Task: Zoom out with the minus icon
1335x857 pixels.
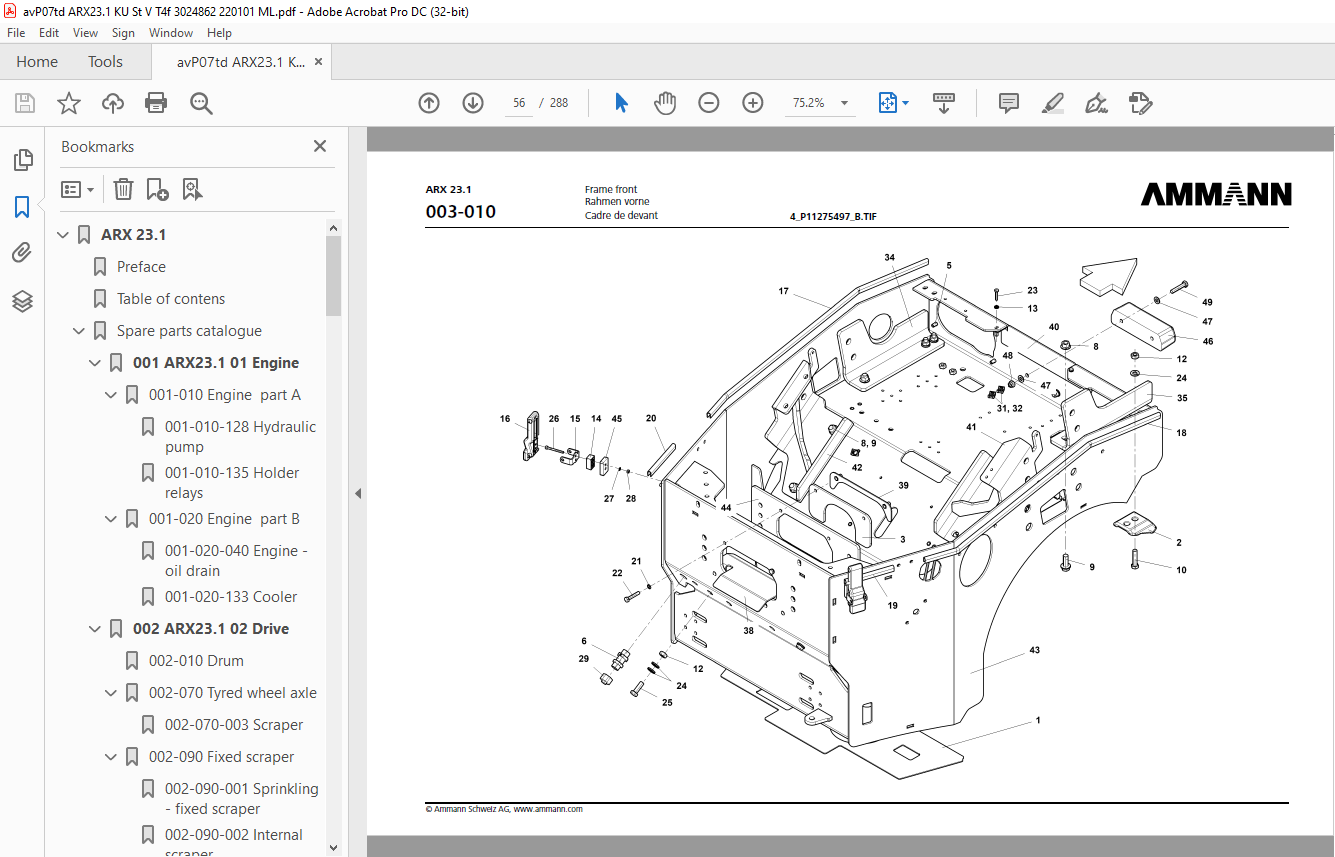Action: coord(709,103)
